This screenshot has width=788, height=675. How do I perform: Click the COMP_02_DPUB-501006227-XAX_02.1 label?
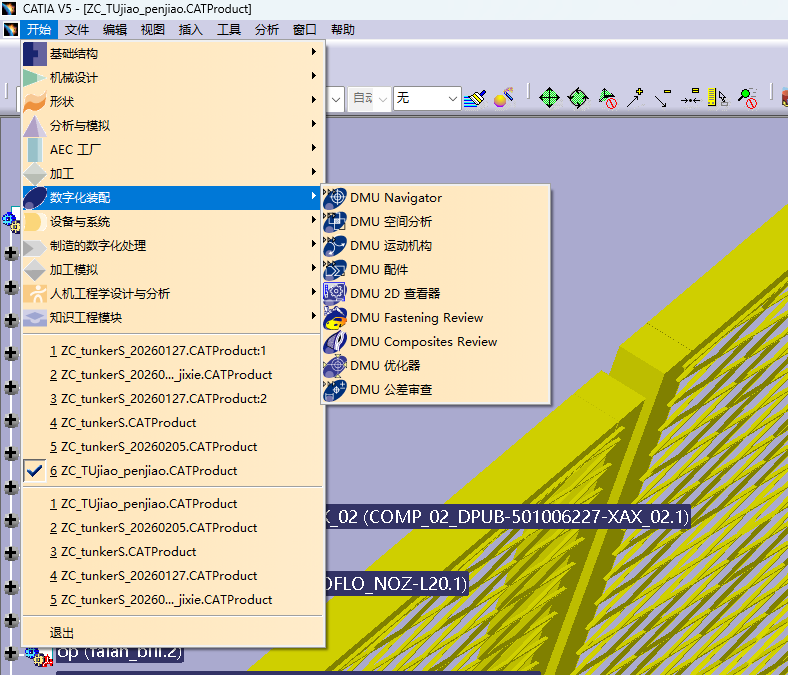(508, 517)
